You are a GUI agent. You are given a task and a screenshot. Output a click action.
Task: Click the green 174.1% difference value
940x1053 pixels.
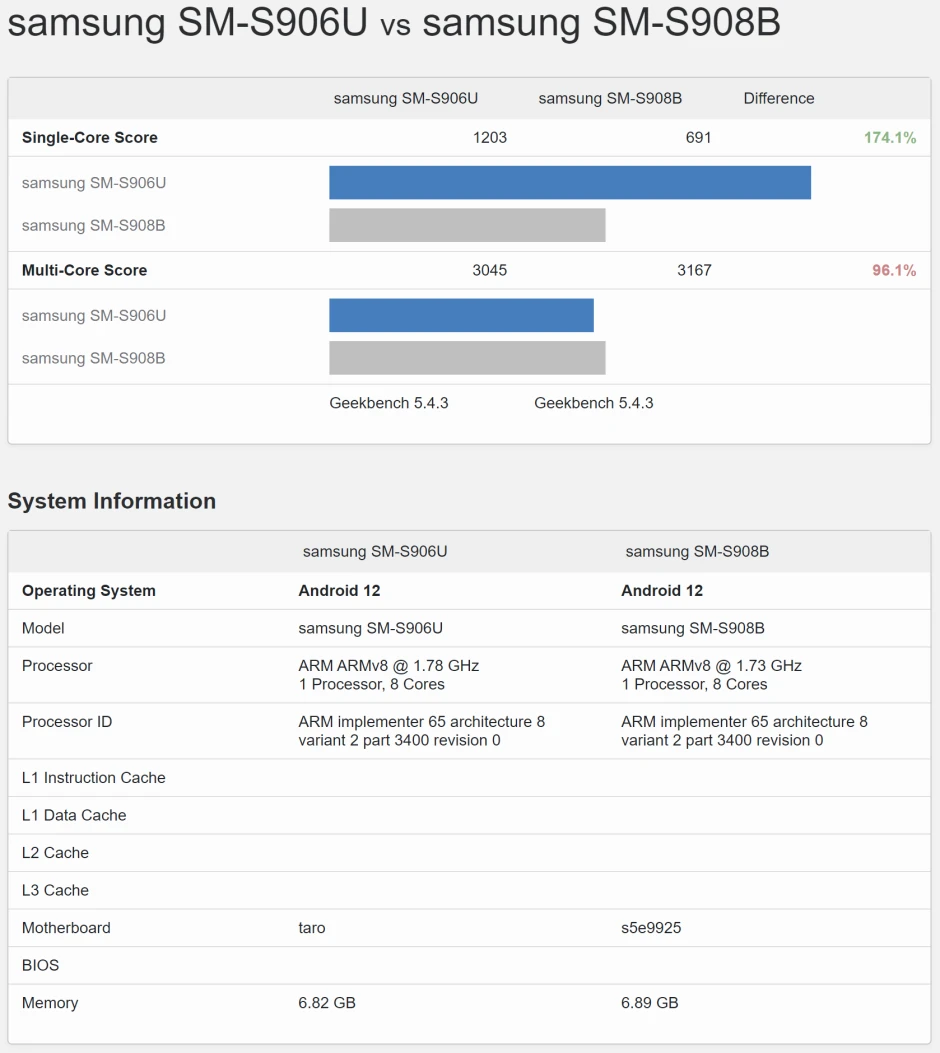coord(889,138)
